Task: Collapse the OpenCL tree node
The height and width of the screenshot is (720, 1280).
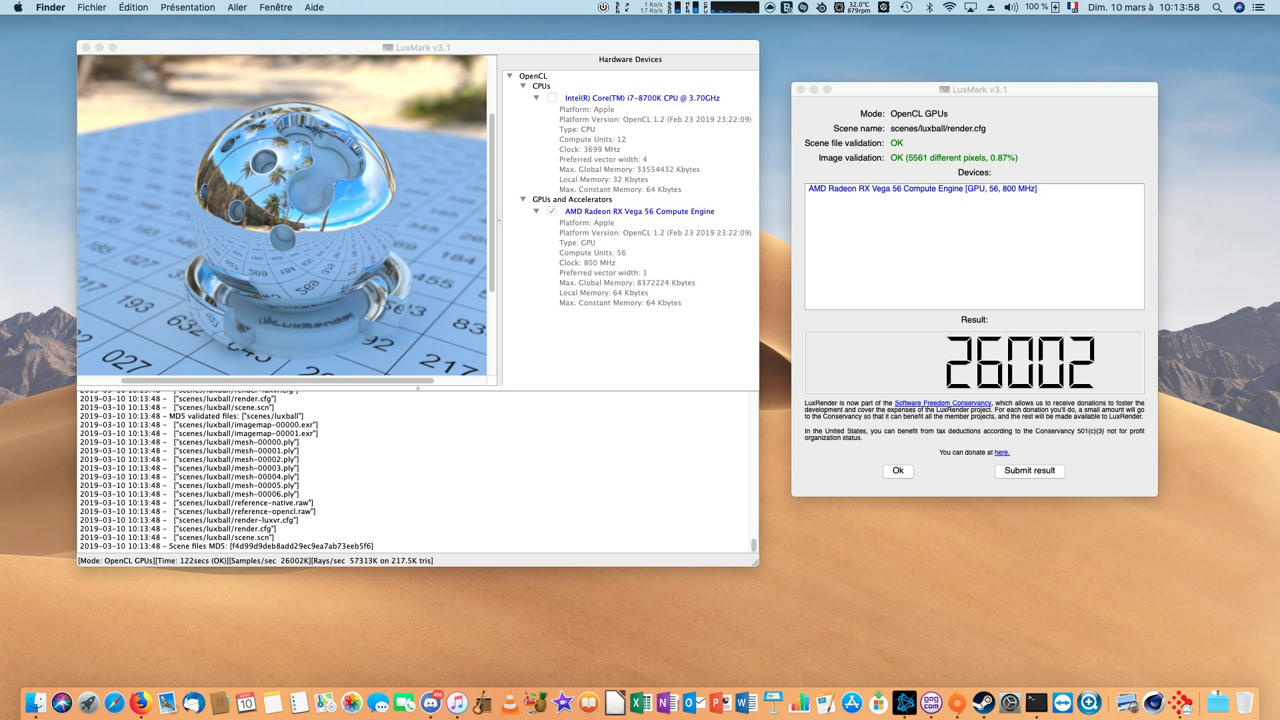Action: (x=510, y=76)
